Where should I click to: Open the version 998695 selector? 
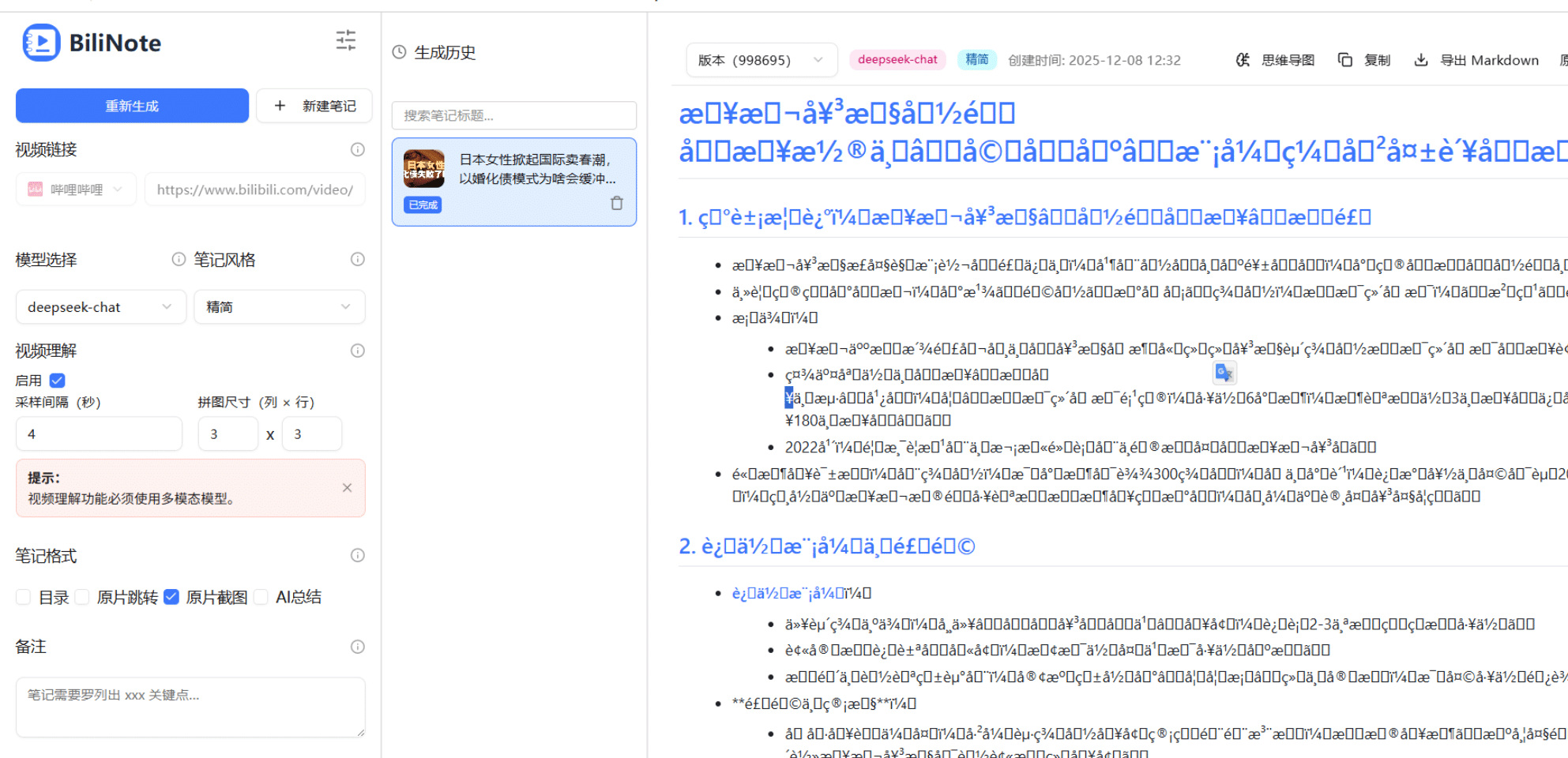(x=761, y=60)
